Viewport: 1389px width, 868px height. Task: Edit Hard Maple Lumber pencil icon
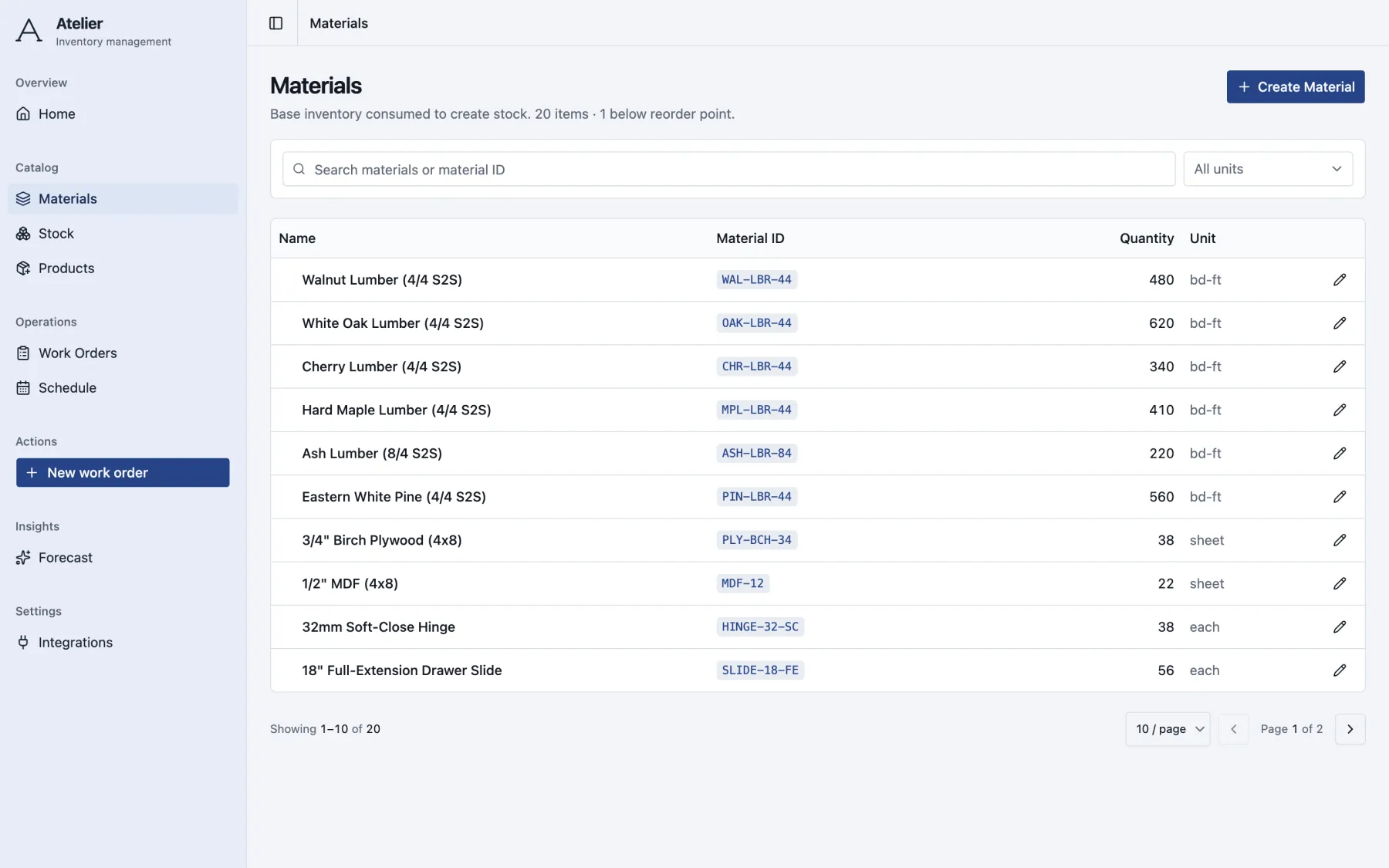1340,410
